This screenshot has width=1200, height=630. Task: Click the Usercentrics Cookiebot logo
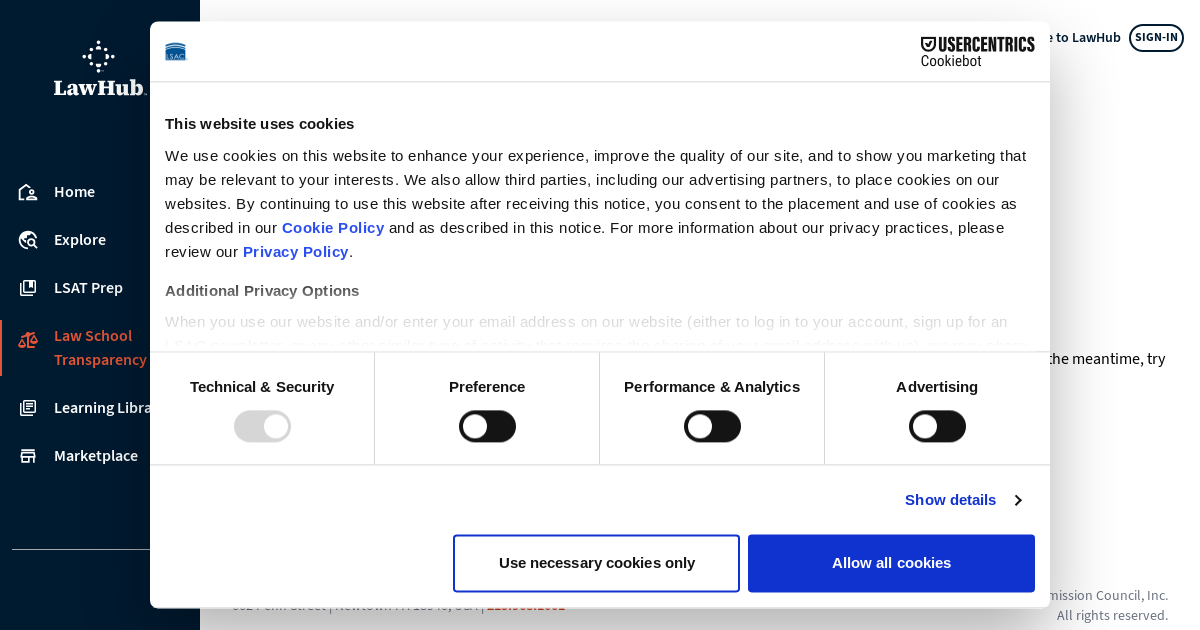coord(977,52)
